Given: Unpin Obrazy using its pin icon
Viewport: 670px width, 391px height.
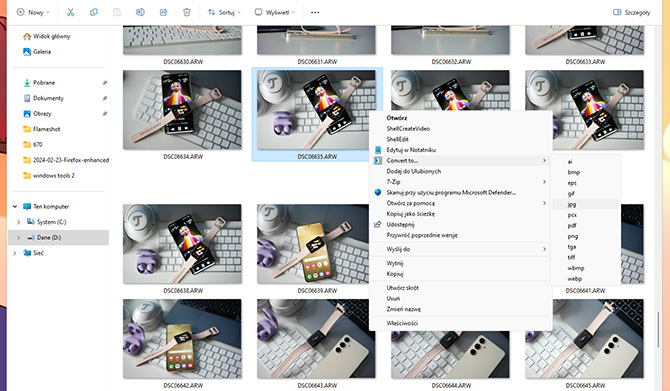Looking at the screenshot, I should click(x=104, y=114).
